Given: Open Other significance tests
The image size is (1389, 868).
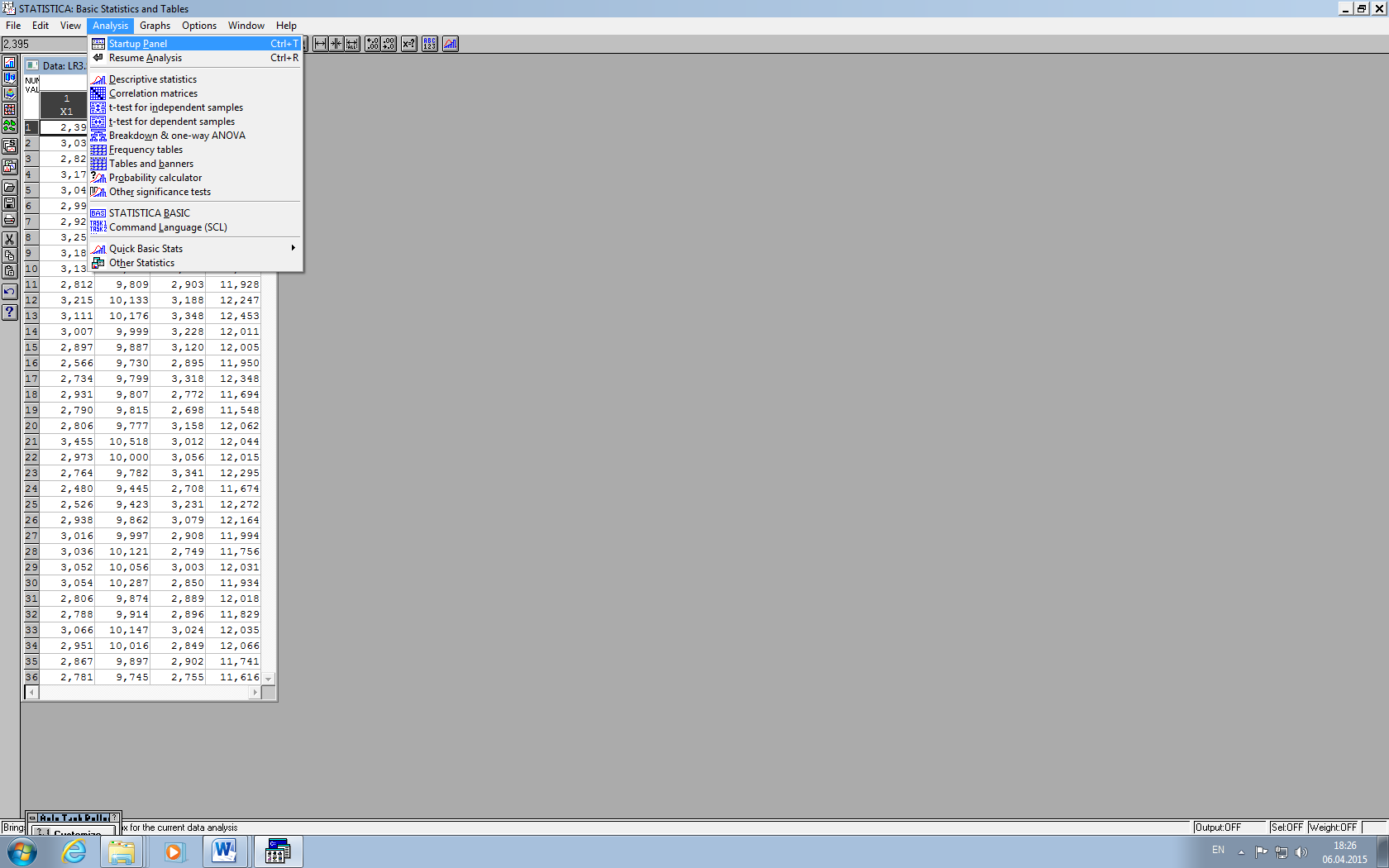Looking at the screenshot, I should [x=195, y=192].
